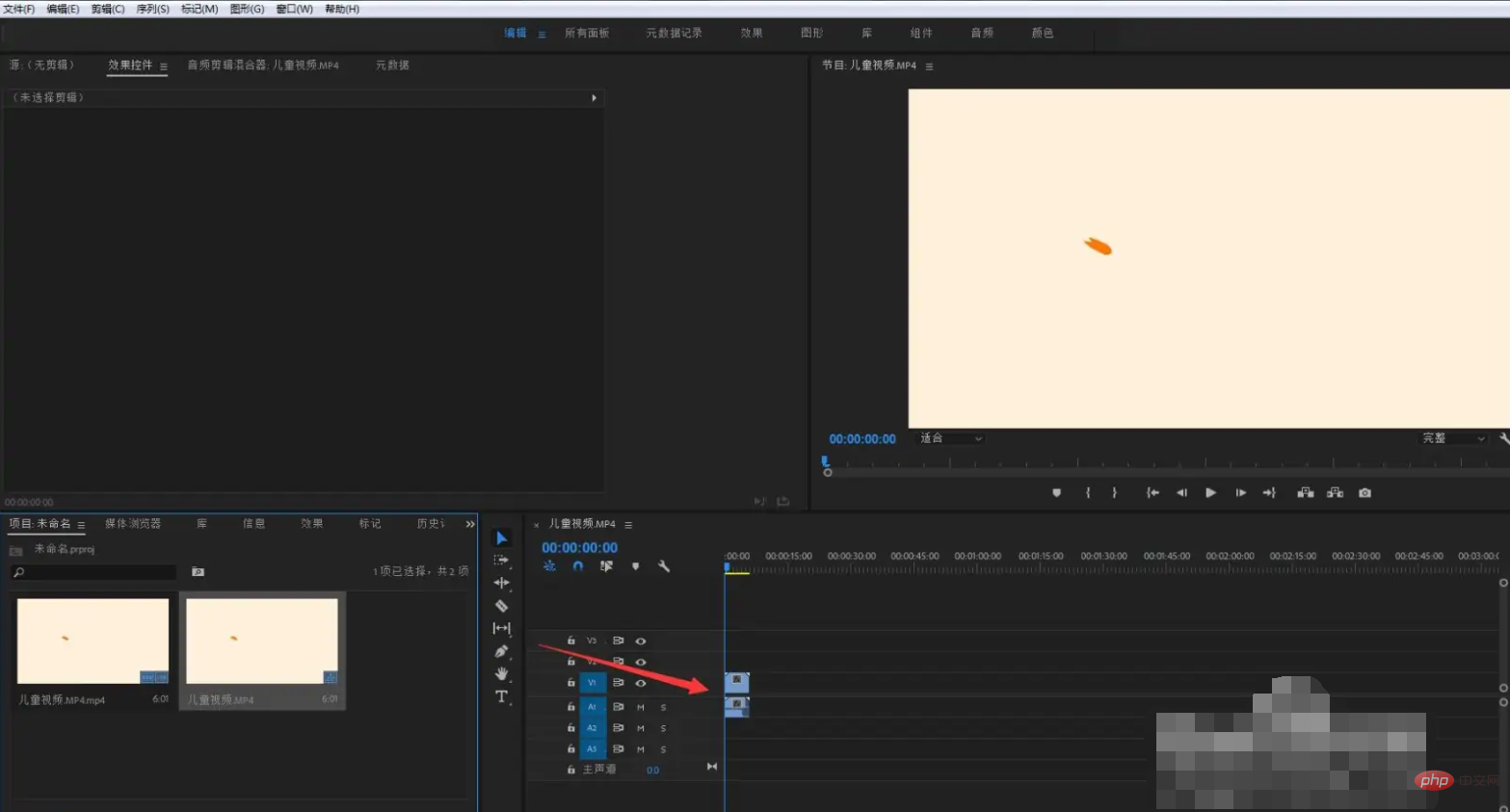Hide V1 track output eye
This screenshot has height=812, width=1510.
coord(640,683)
